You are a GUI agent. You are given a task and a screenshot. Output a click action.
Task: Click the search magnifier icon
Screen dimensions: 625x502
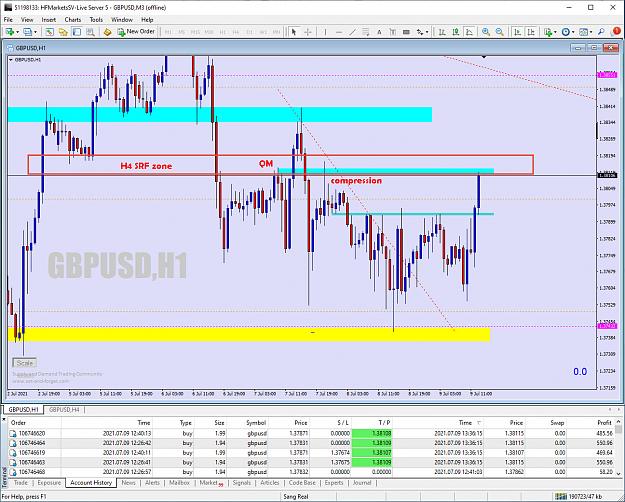[x=601, y=32]
